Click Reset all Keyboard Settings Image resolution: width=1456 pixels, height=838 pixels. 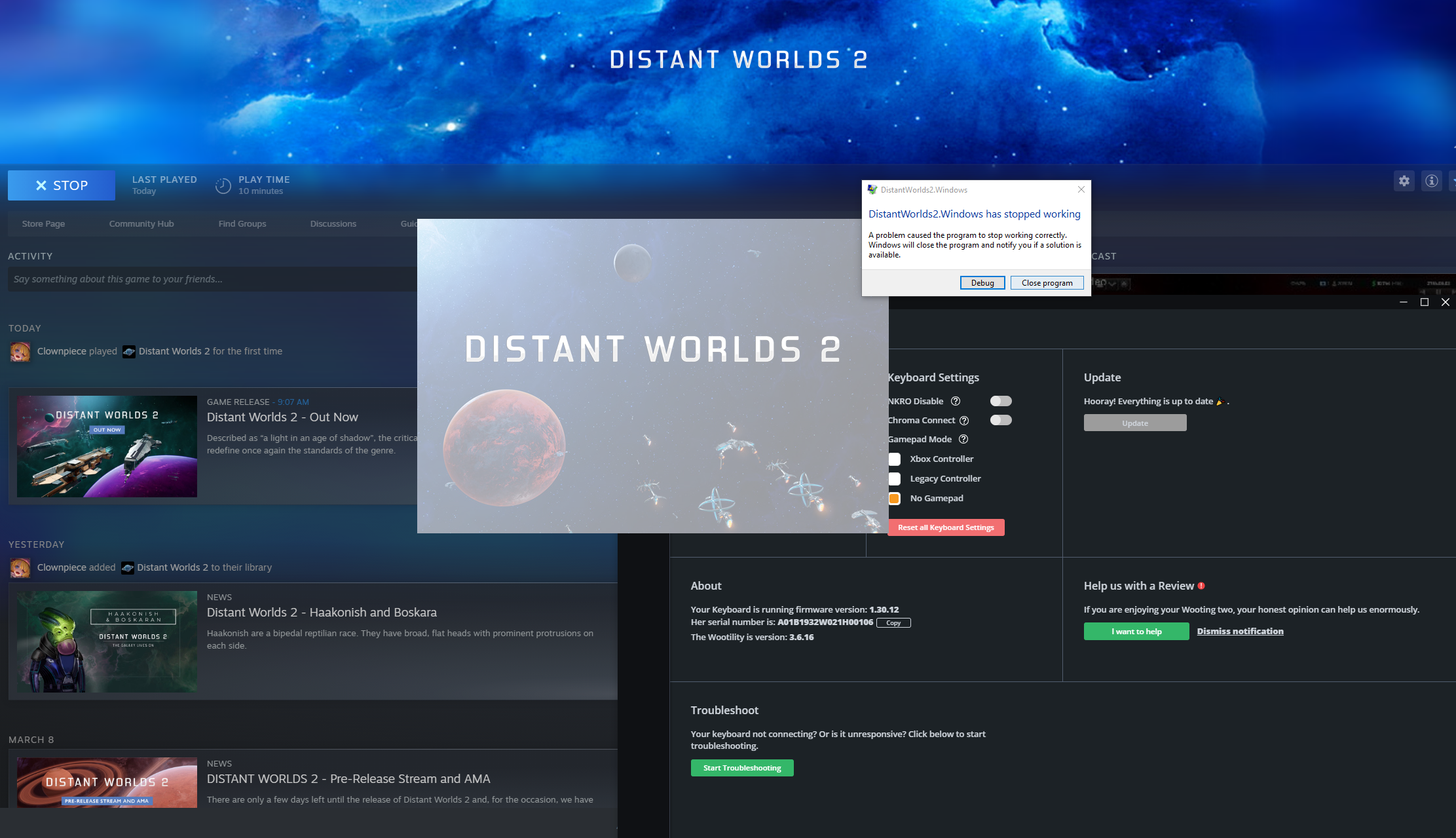pyautogui.click(x=946, y=527)
